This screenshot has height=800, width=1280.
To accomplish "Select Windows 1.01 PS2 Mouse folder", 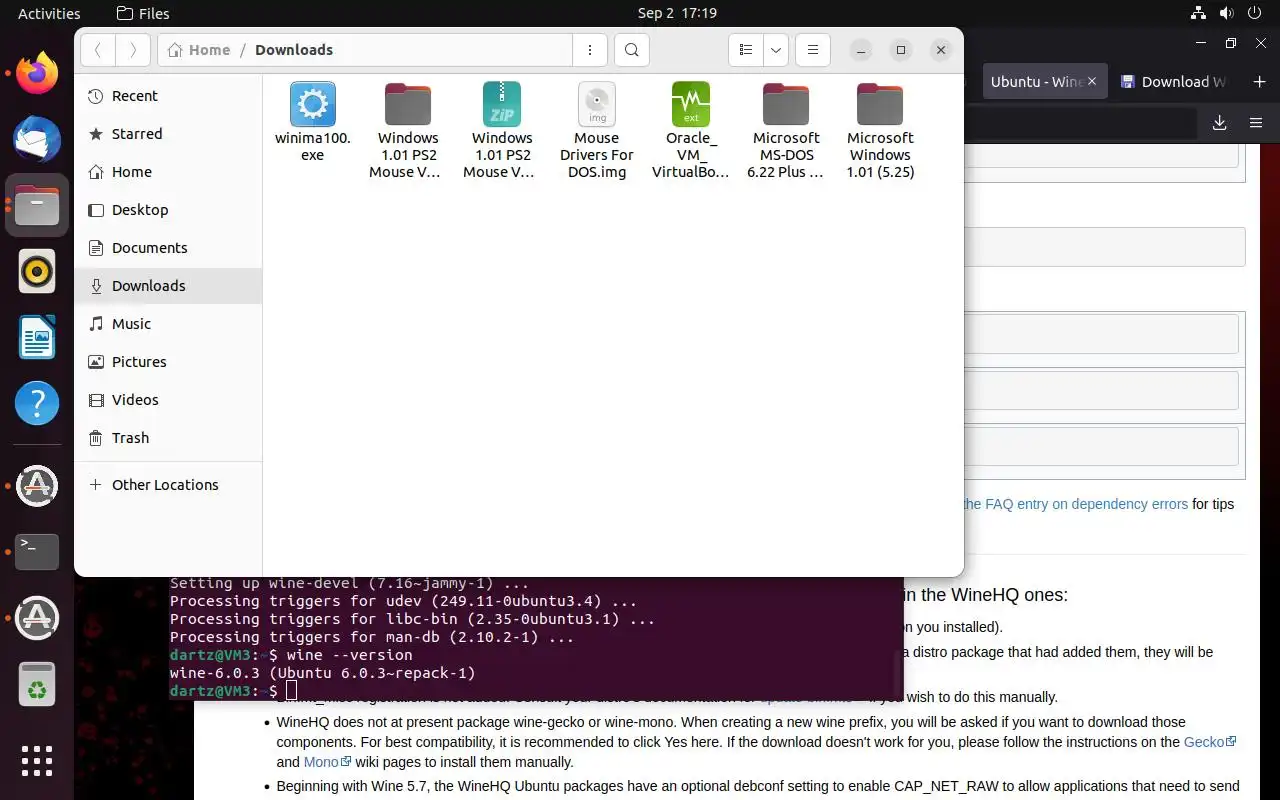I will 408,130.
